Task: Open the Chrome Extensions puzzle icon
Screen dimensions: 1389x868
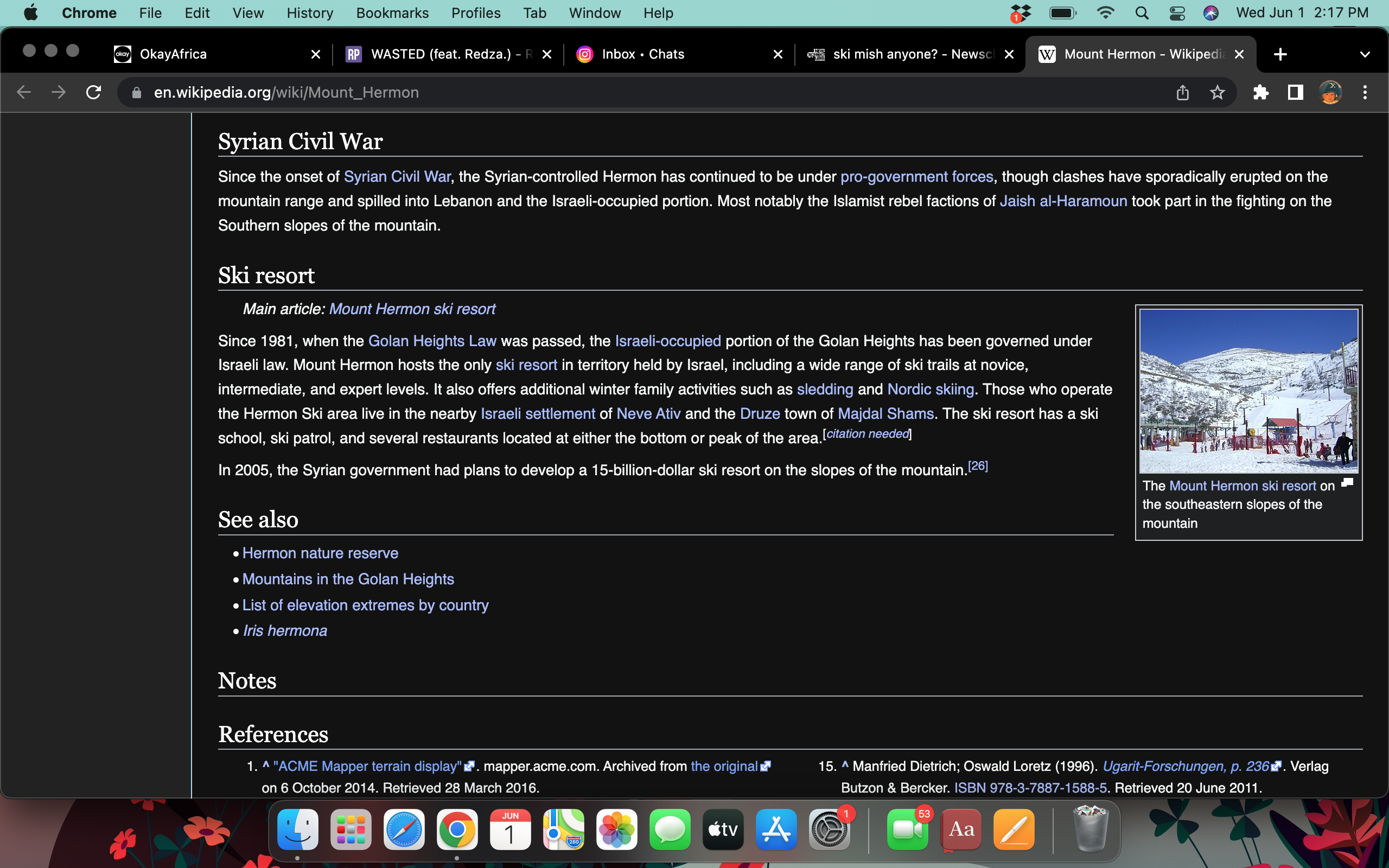Action: coord(1260,92)
